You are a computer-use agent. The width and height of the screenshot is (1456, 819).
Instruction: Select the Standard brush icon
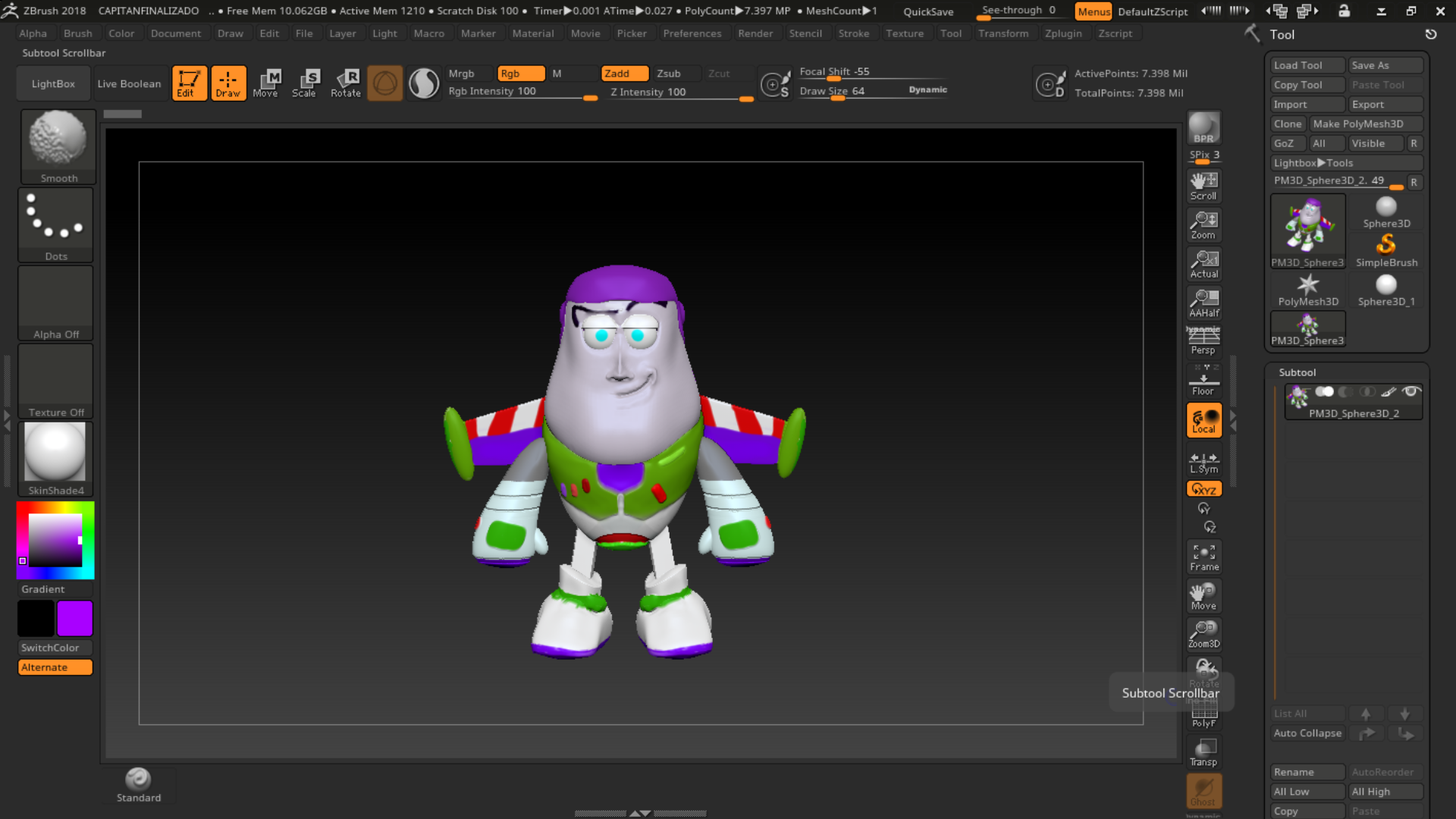(138, 785)
